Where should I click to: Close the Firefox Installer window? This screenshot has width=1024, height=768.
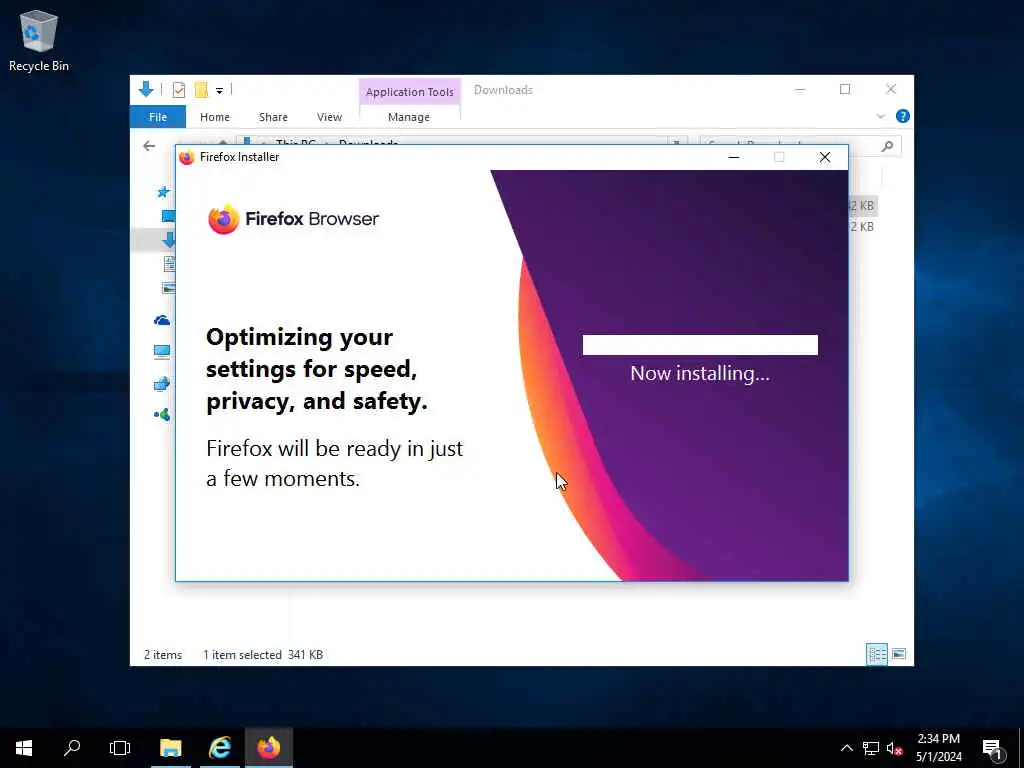point(825,157)
